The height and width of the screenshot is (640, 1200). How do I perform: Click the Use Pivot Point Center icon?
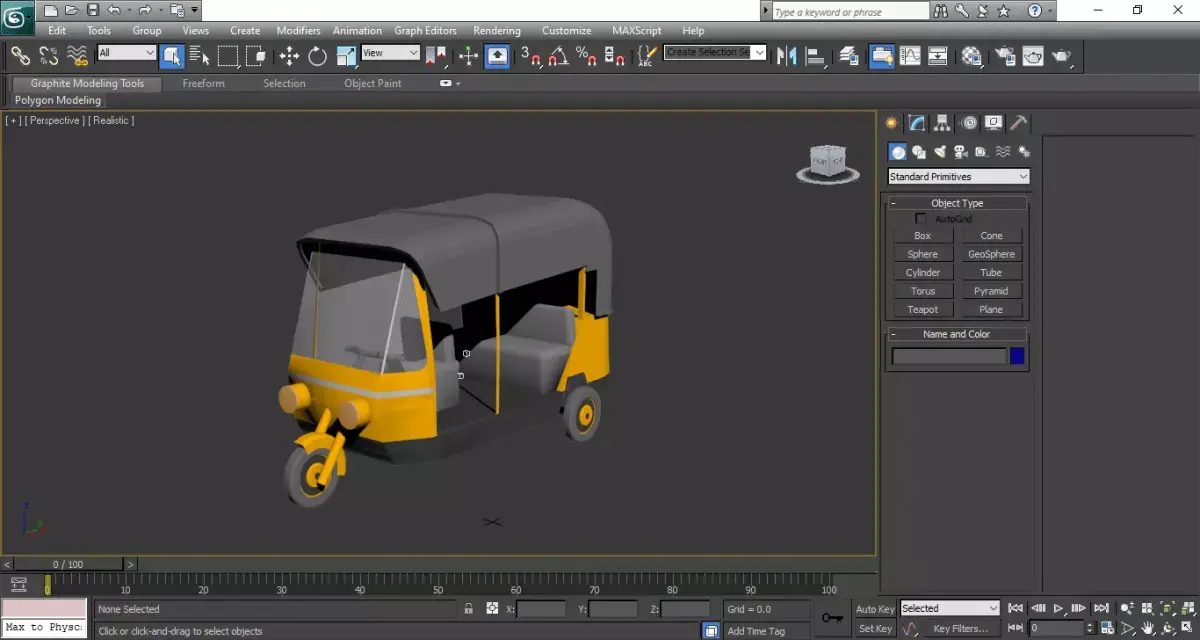436,55
